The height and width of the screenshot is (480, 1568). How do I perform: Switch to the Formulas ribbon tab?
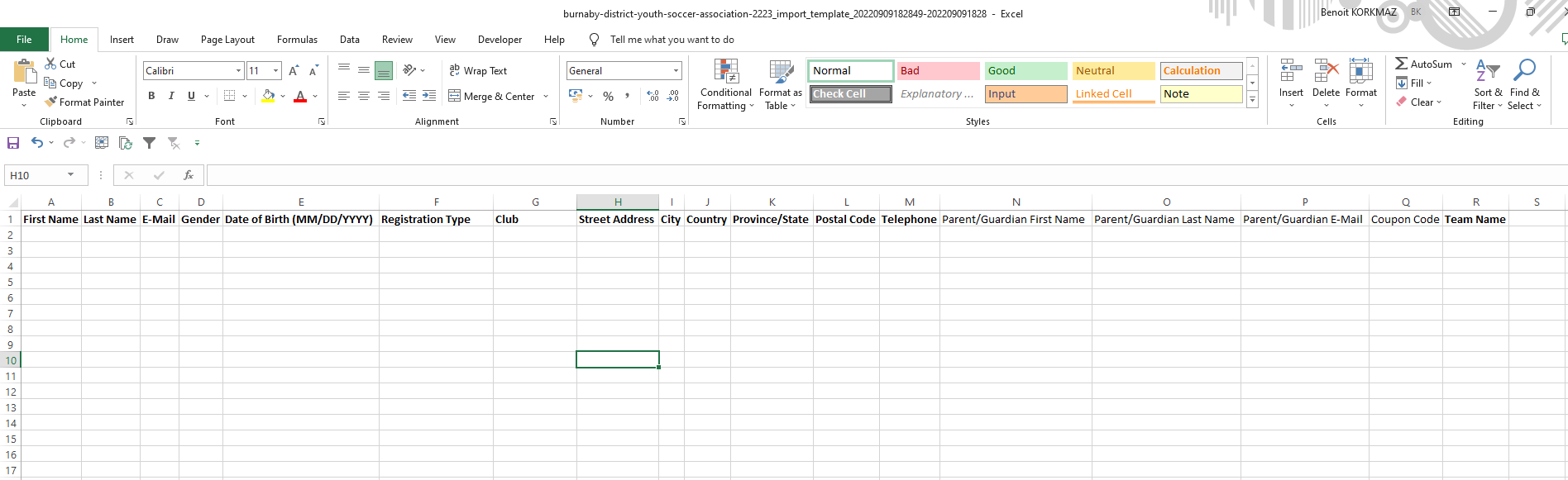pos(297,40)
